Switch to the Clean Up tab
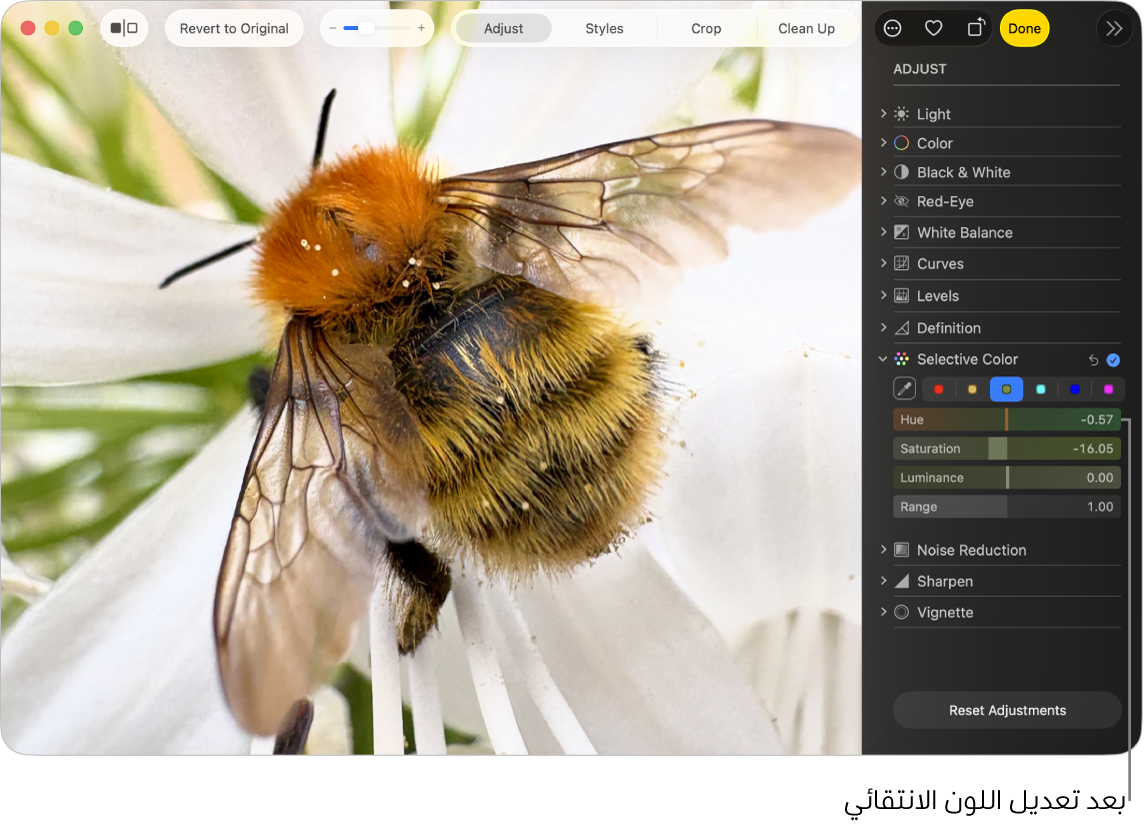Screen dimensions: 1146x830 pos(808,28)
